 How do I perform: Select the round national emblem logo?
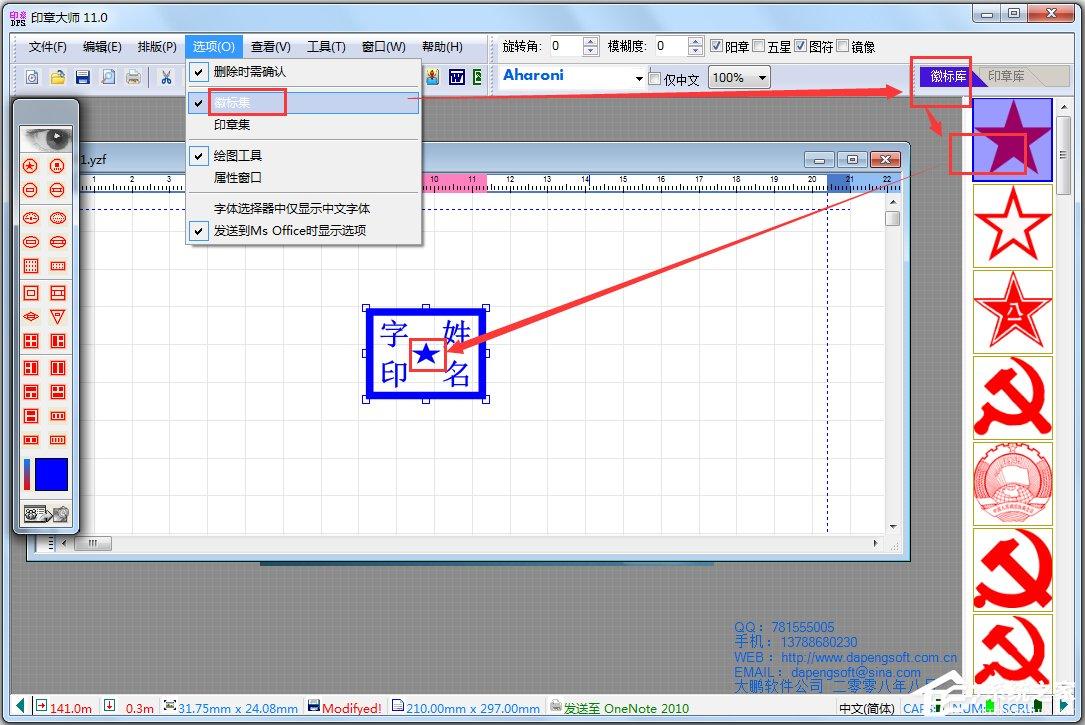[x=1012, y=484]
